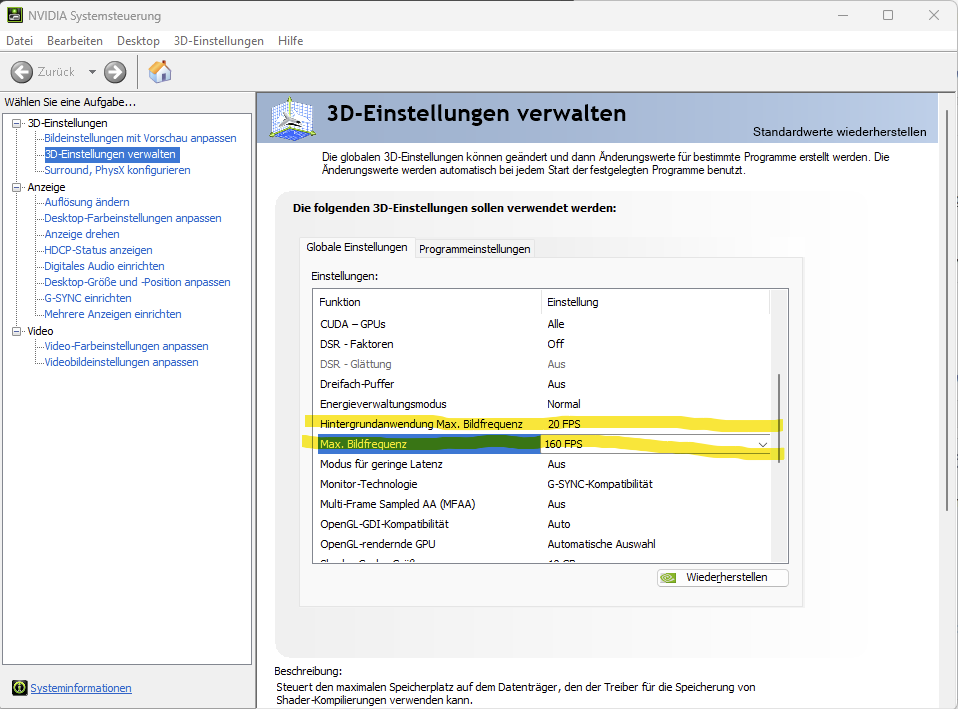Collapse the Anzeige tree node

point(16,187)
